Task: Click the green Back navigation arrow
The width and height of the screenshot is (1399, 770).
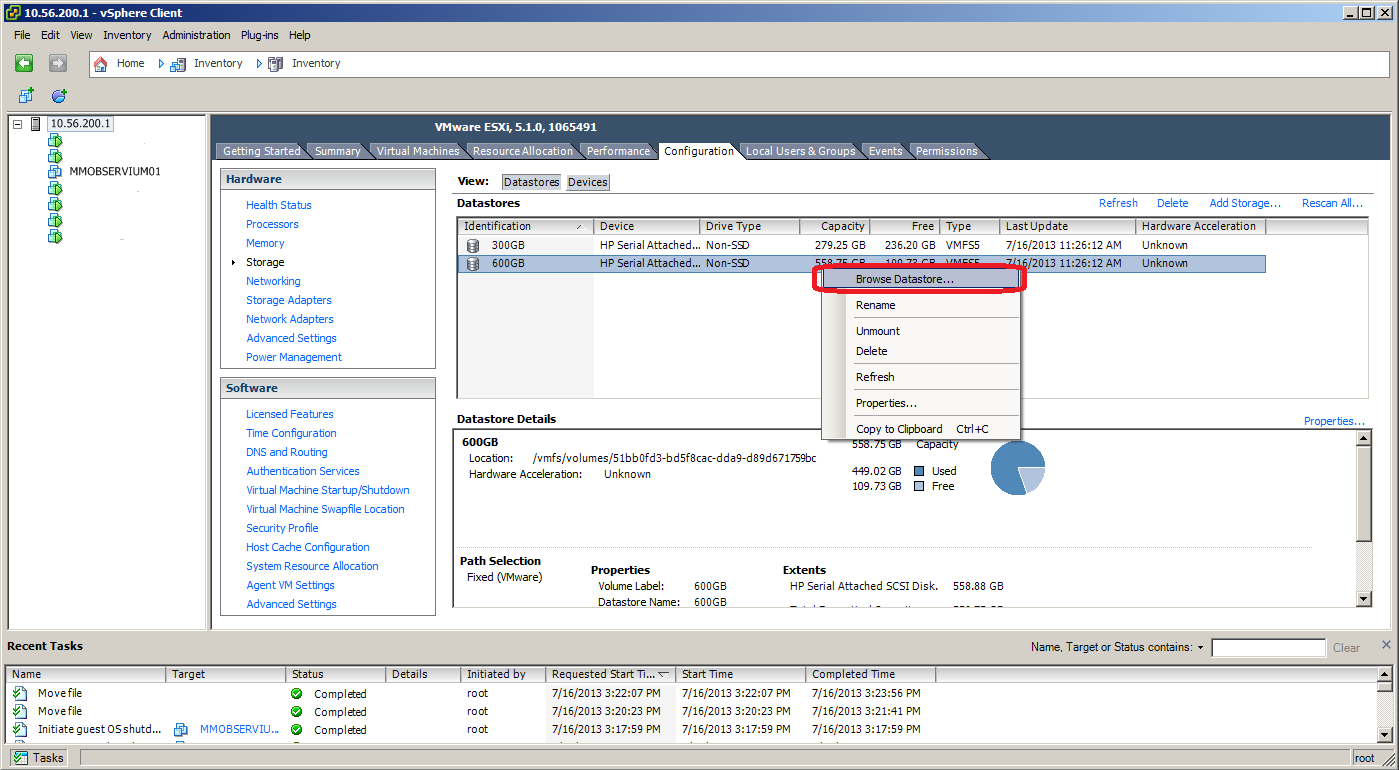Action: pyautogui.click(x=24, y=63)
